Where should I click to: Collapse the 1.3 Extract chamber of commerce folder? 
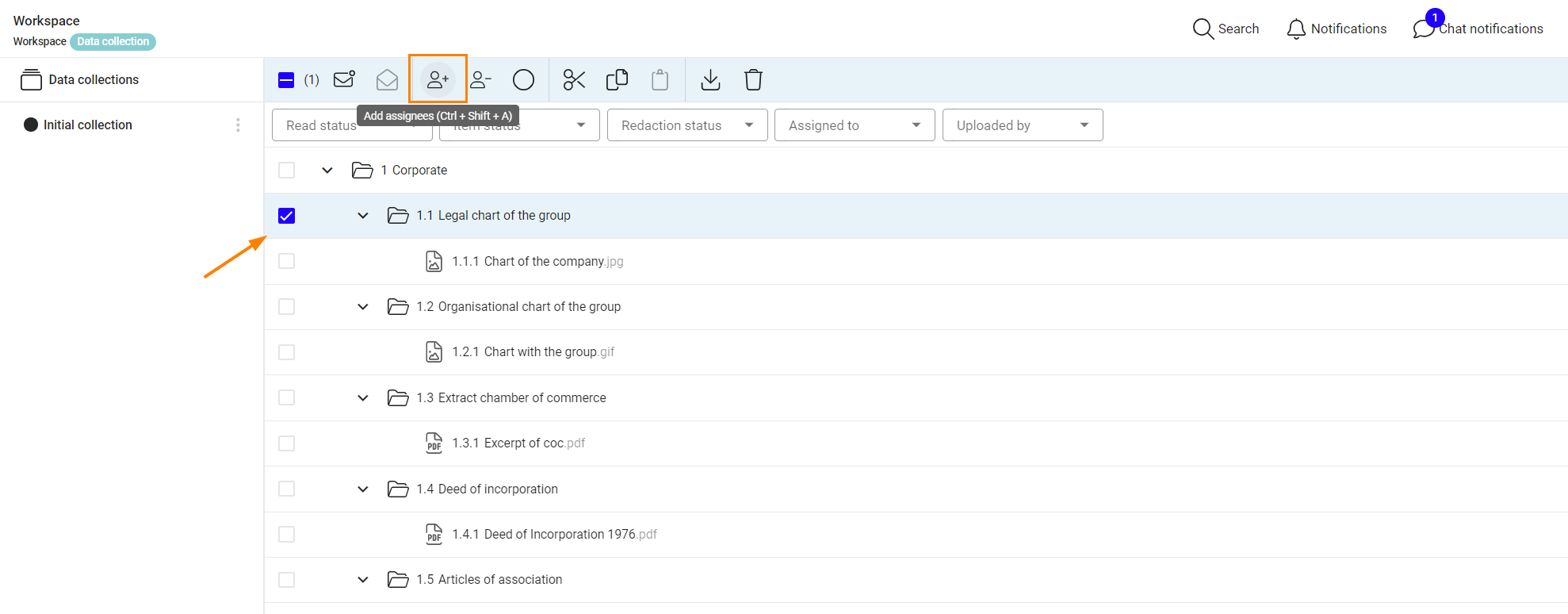point(363,398)
